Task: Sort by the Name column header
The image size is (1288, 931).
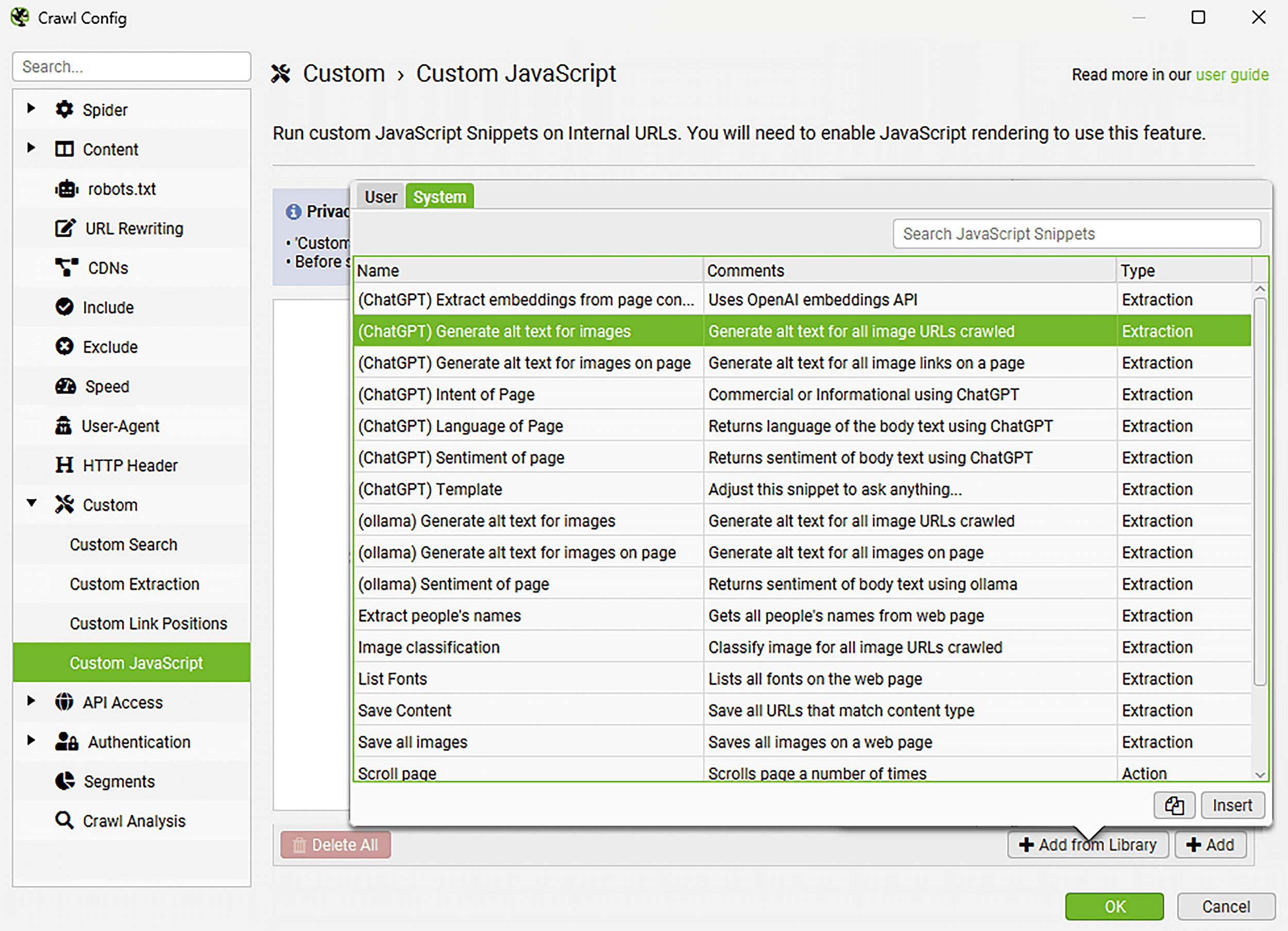Action: click(529, 270)
